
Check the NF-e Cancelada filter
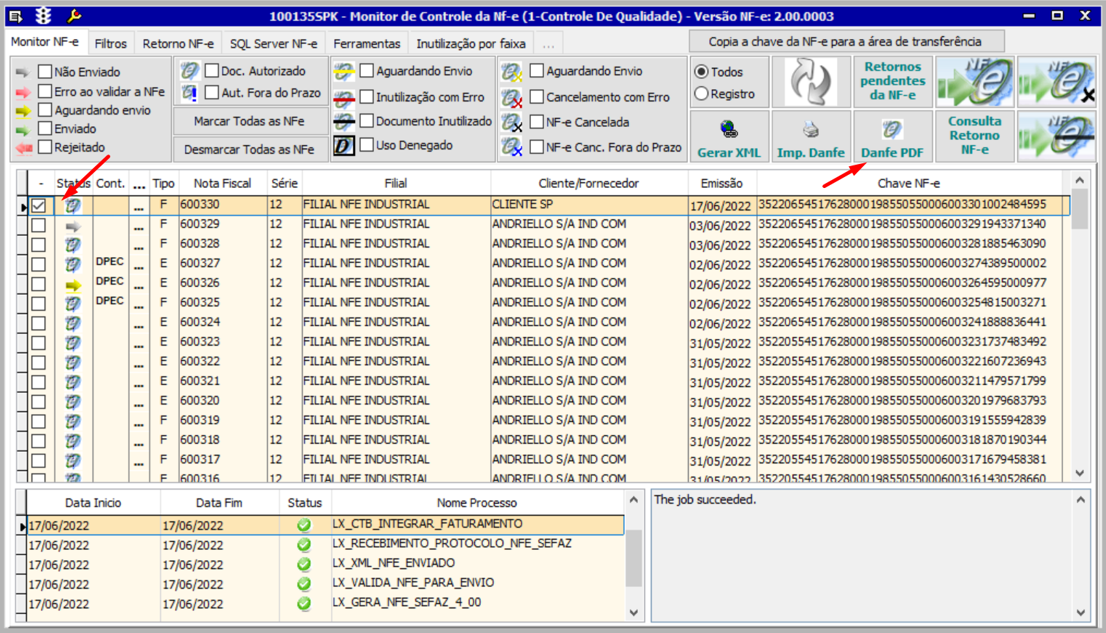[x=537, y=123]
